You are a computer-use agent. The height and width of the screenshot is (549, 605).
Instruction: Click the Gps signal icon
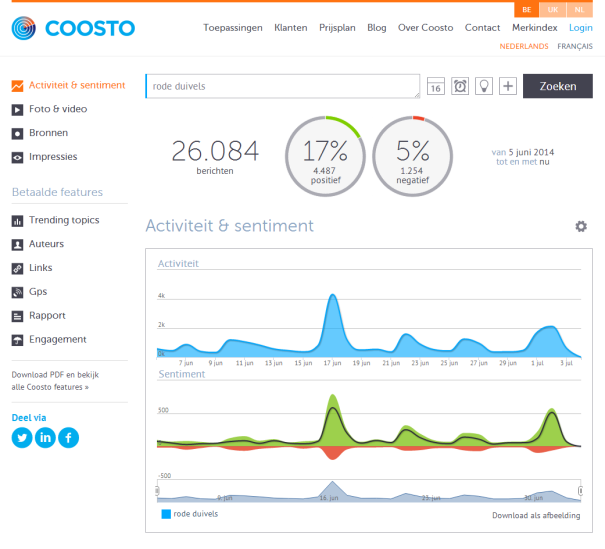(17, 293)
